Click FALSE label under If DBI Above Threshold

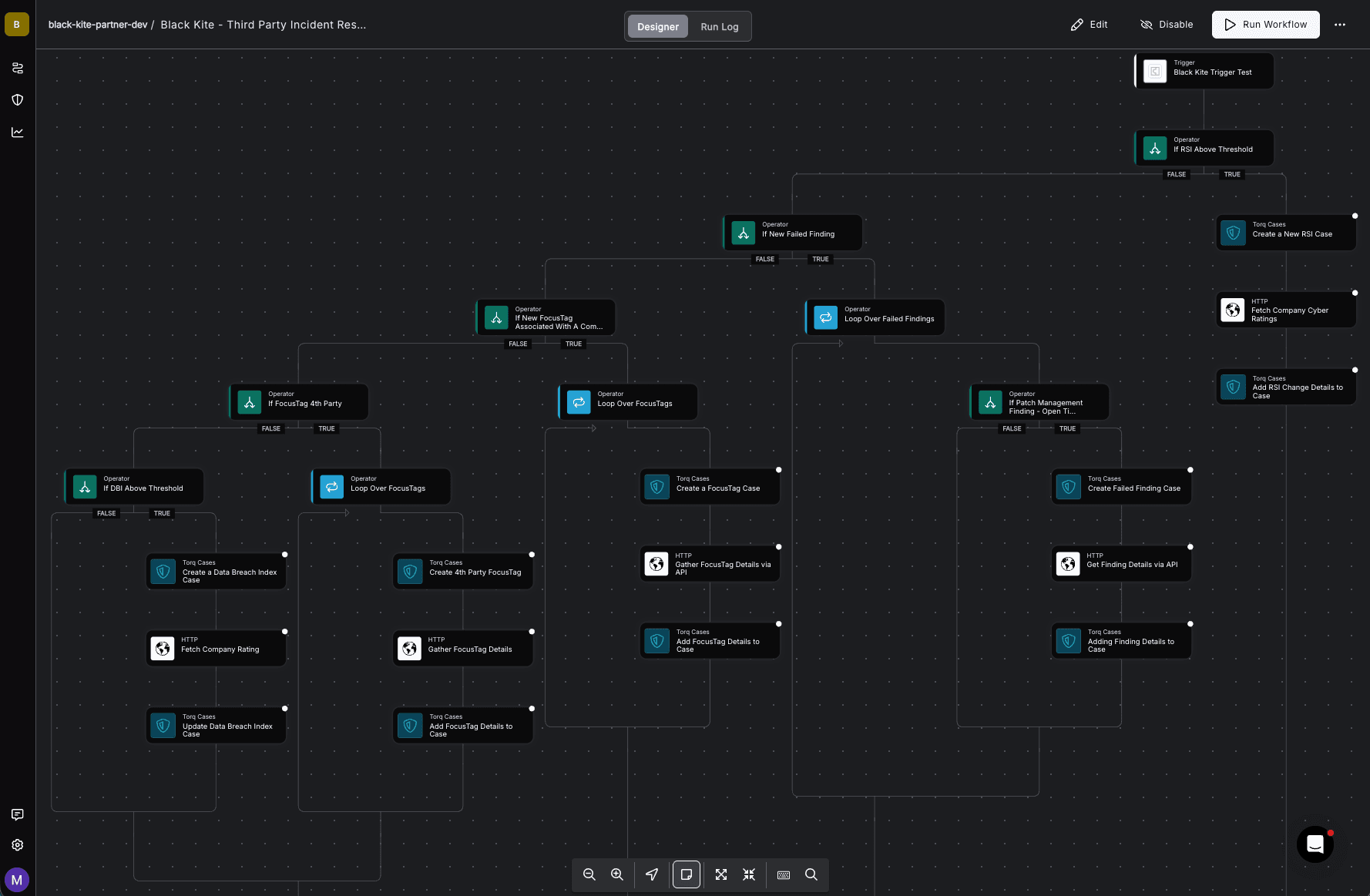(106, 513)
